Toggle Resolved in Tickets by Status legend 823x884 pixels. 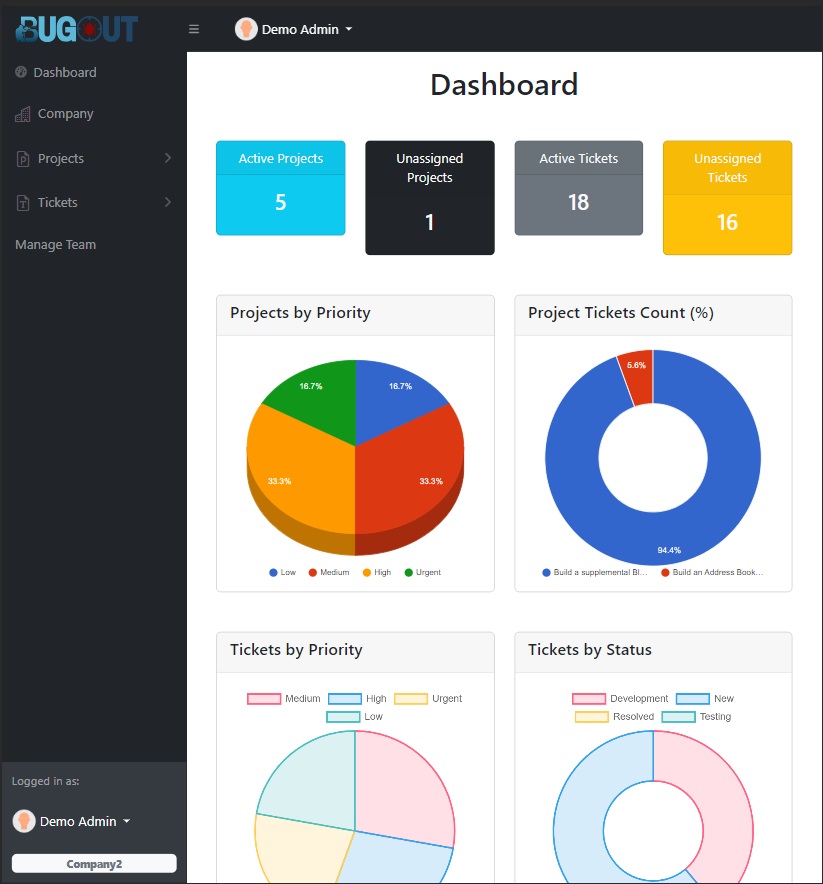coord(614,717)
